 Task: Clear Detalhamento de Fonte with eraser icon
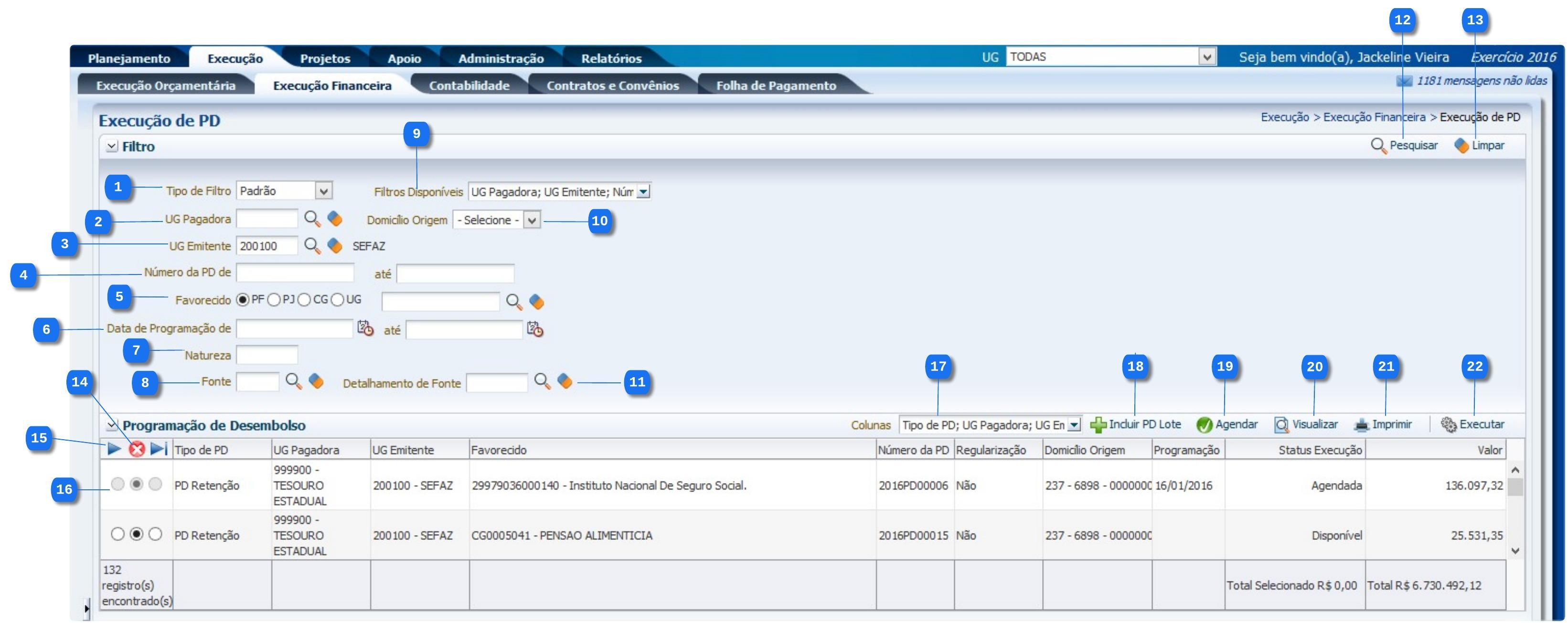pyautogui.click(x=565, y=381)
